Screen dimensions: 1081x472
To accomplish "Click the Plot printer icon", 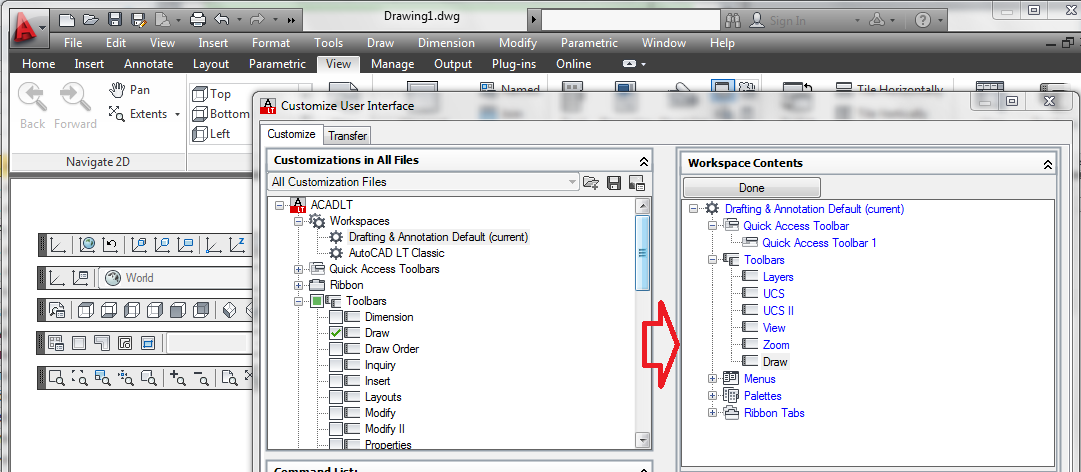I will coord(197,19).
